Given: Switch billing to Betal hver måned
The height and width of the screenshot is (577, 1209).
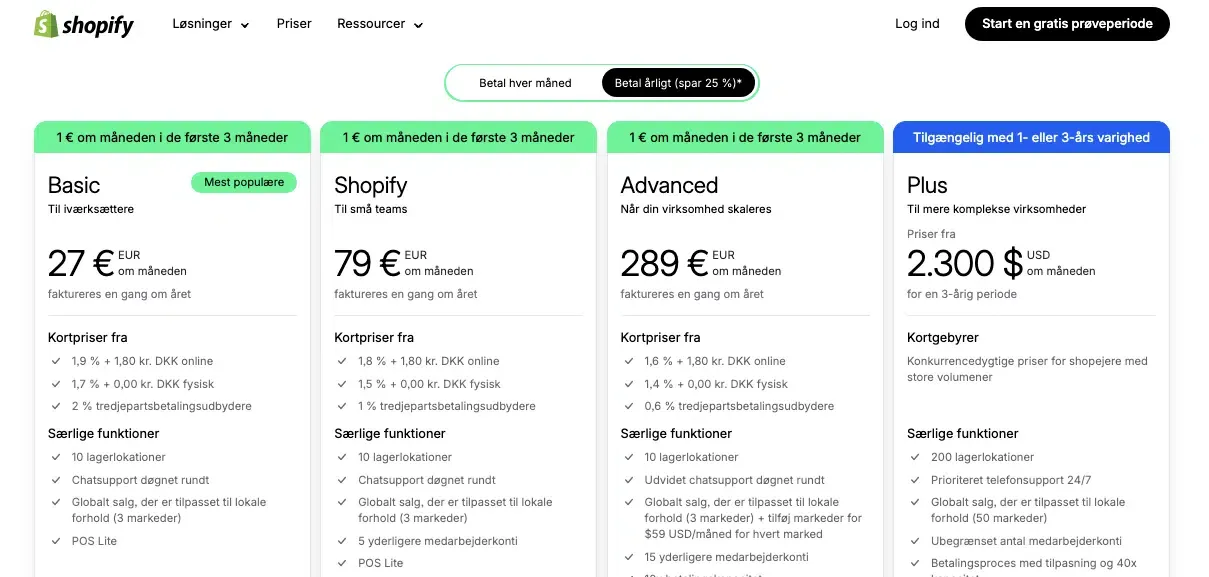Looking at the screenshot, I should [x=525, y=83].
